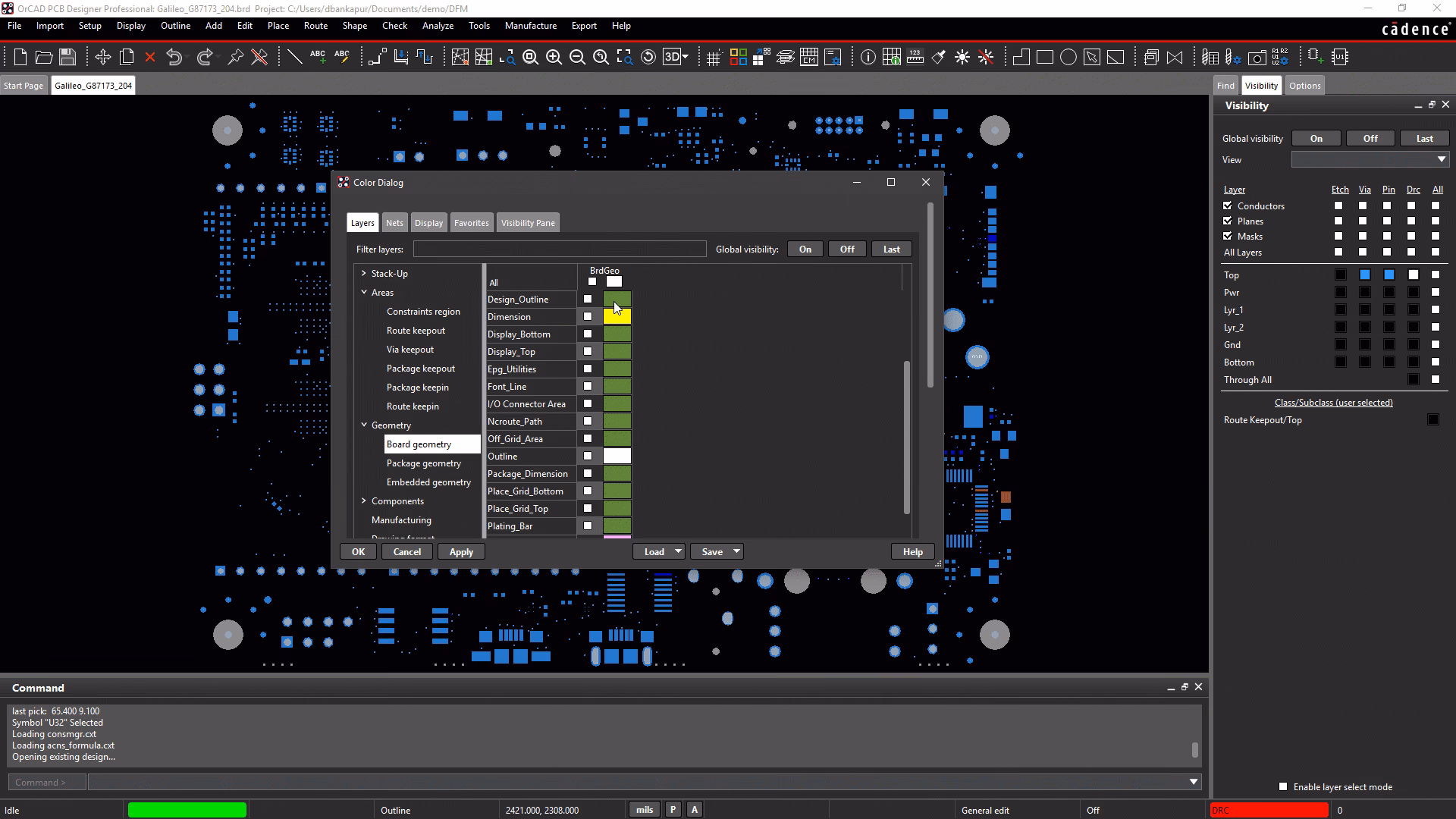Activate the Highlight tool
This screenshot has width=1456, height=819.
pyautogui.click(x=962, y=56)
